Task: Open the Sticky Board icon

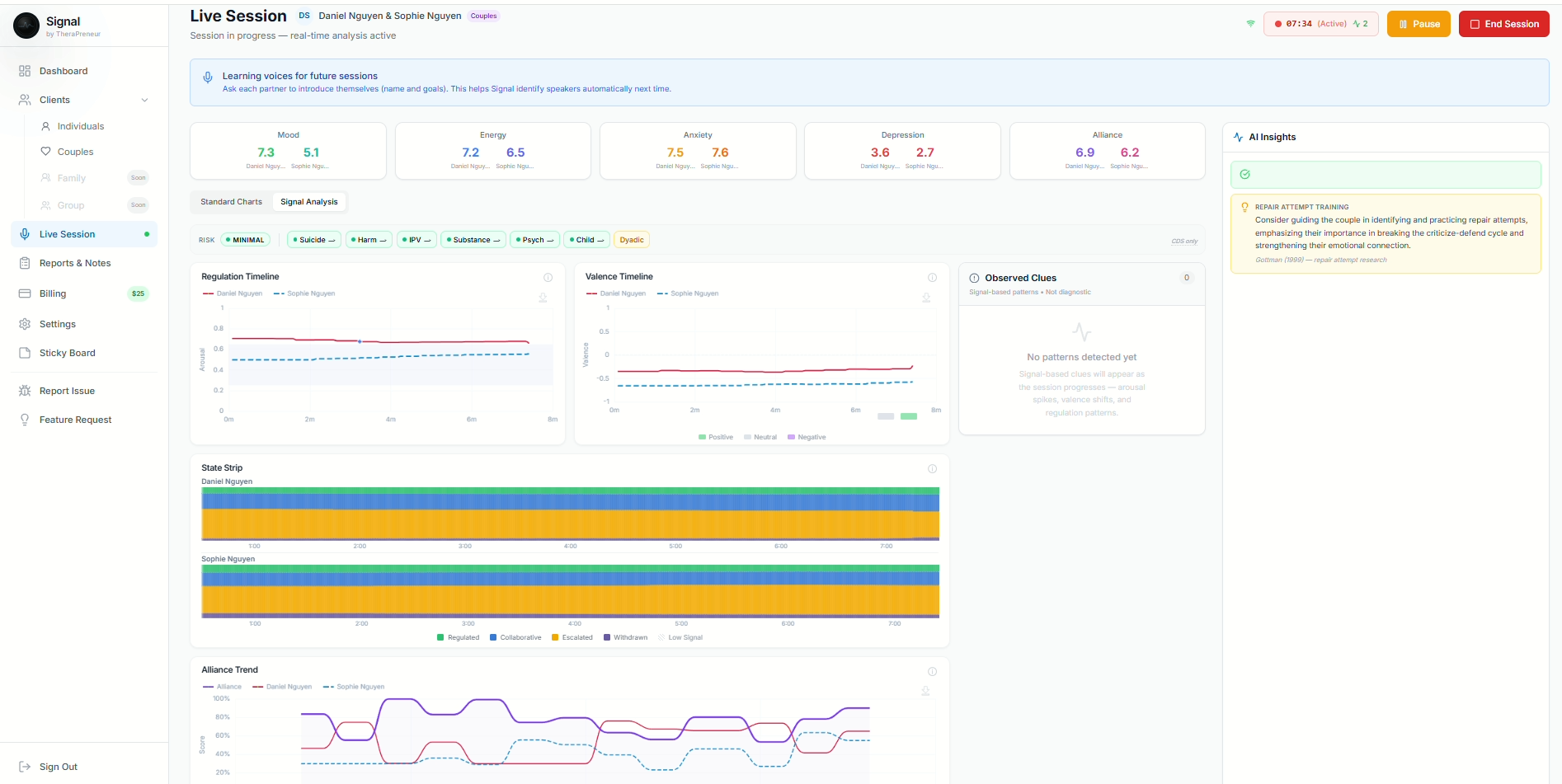Action: pos(26,353)
